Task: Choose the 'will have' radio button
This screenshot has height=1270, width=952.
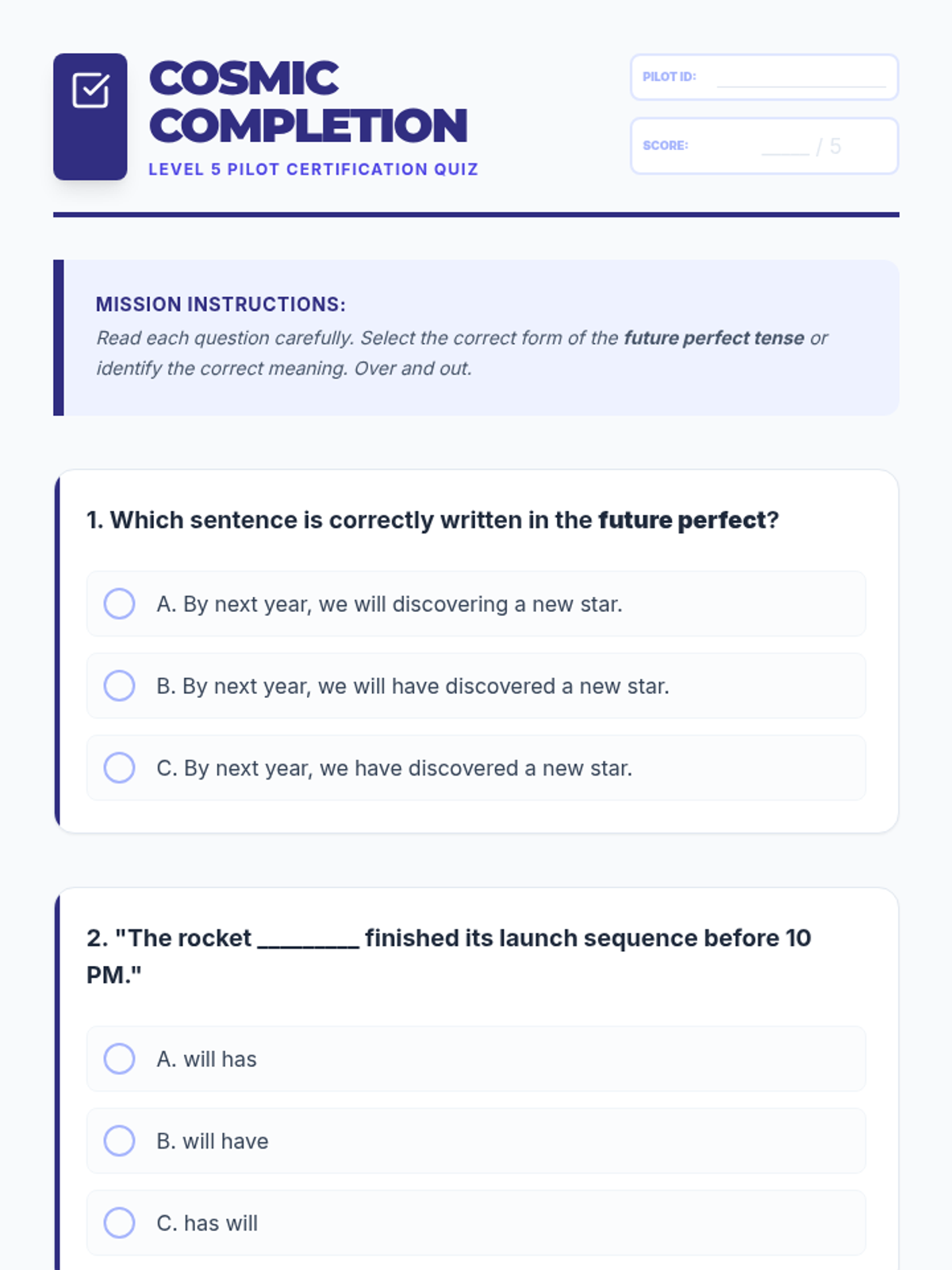Action: tap(119, 1141)
